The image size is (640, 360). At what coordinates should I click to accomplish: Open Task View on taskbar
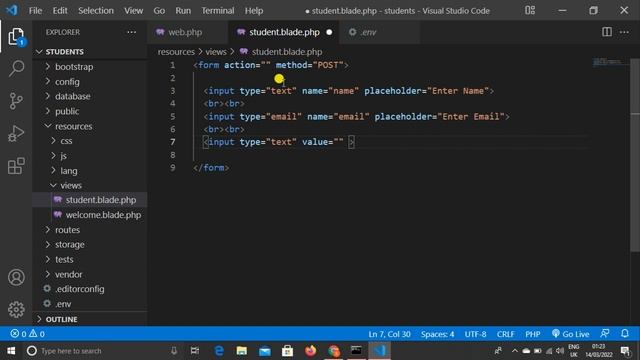[195, 351]
